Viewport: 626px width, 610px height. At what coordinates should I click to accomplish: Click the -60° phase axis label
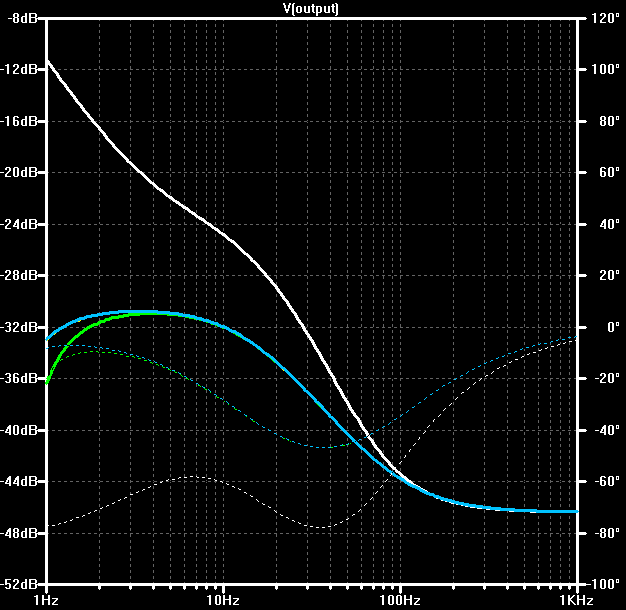coord(607,481)
